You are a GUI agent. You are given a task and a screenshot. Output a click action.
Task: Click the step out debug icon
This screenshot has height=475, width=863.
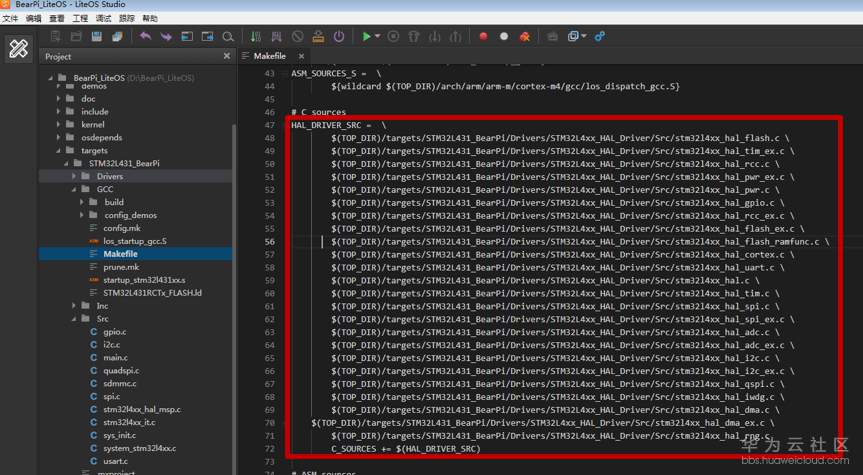(x=456, y=37)
